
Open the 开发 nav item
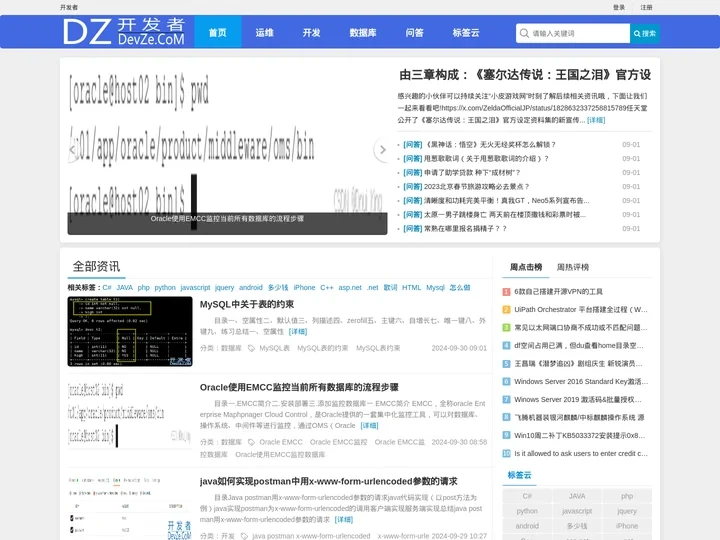[311, 33]
